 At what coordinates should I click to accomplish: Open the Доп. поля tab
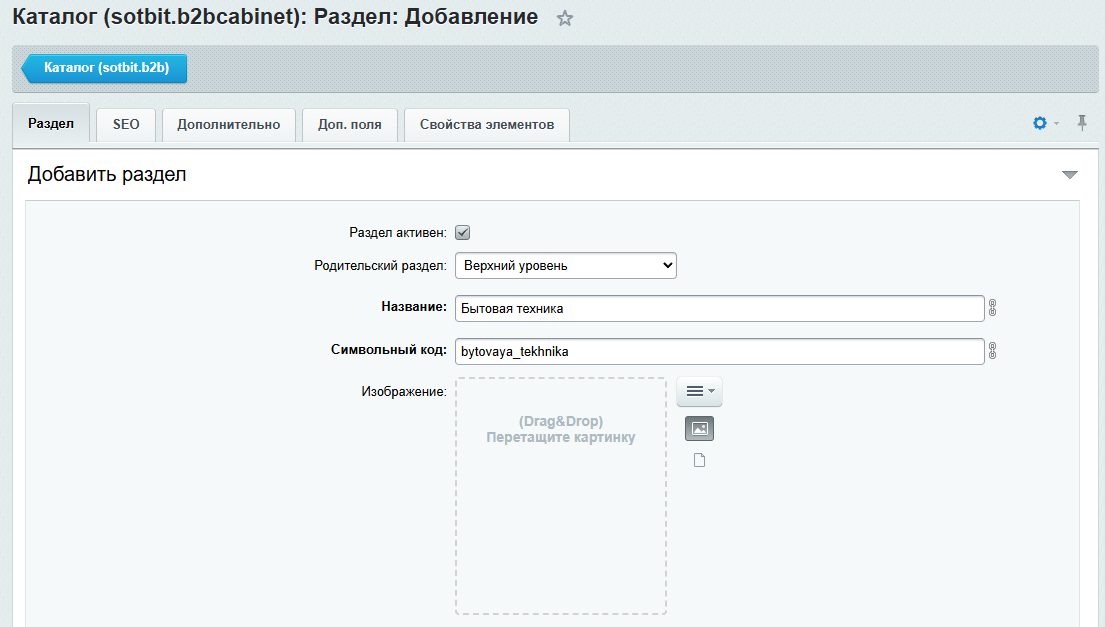coord(350,125)
